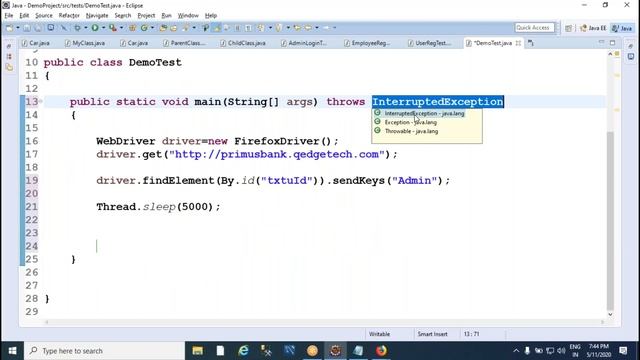The height and width of the screenshot is (360, 640).
Task: Open the Run configurations dropdown arrow
Action: coord(103,28)
